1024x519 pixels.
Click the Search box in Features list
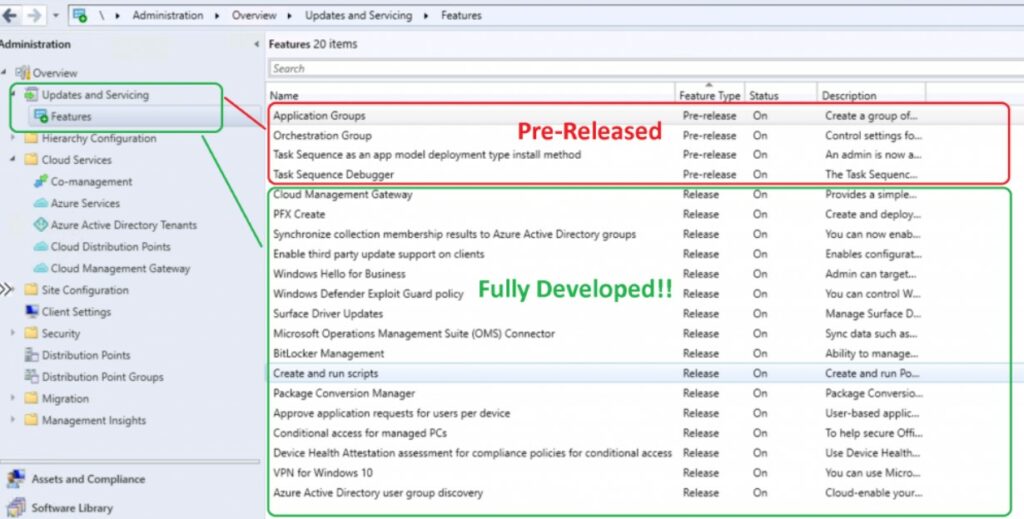tap(646, 69)
